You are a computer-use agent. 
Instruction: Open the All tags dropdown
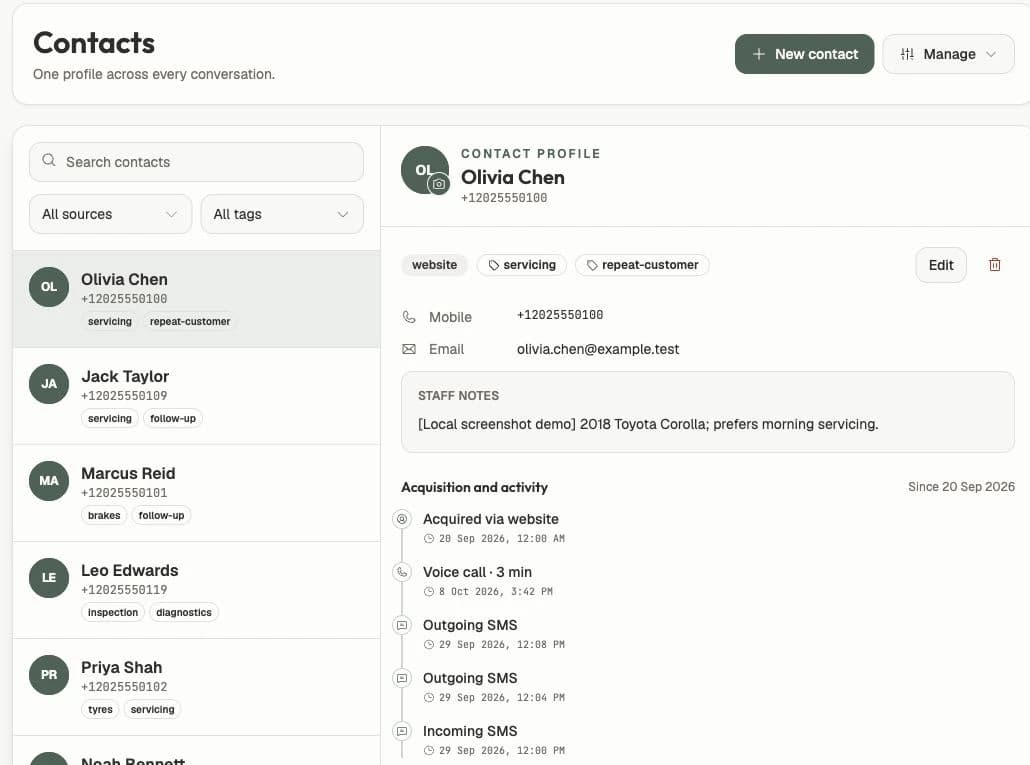click(282, 214)
